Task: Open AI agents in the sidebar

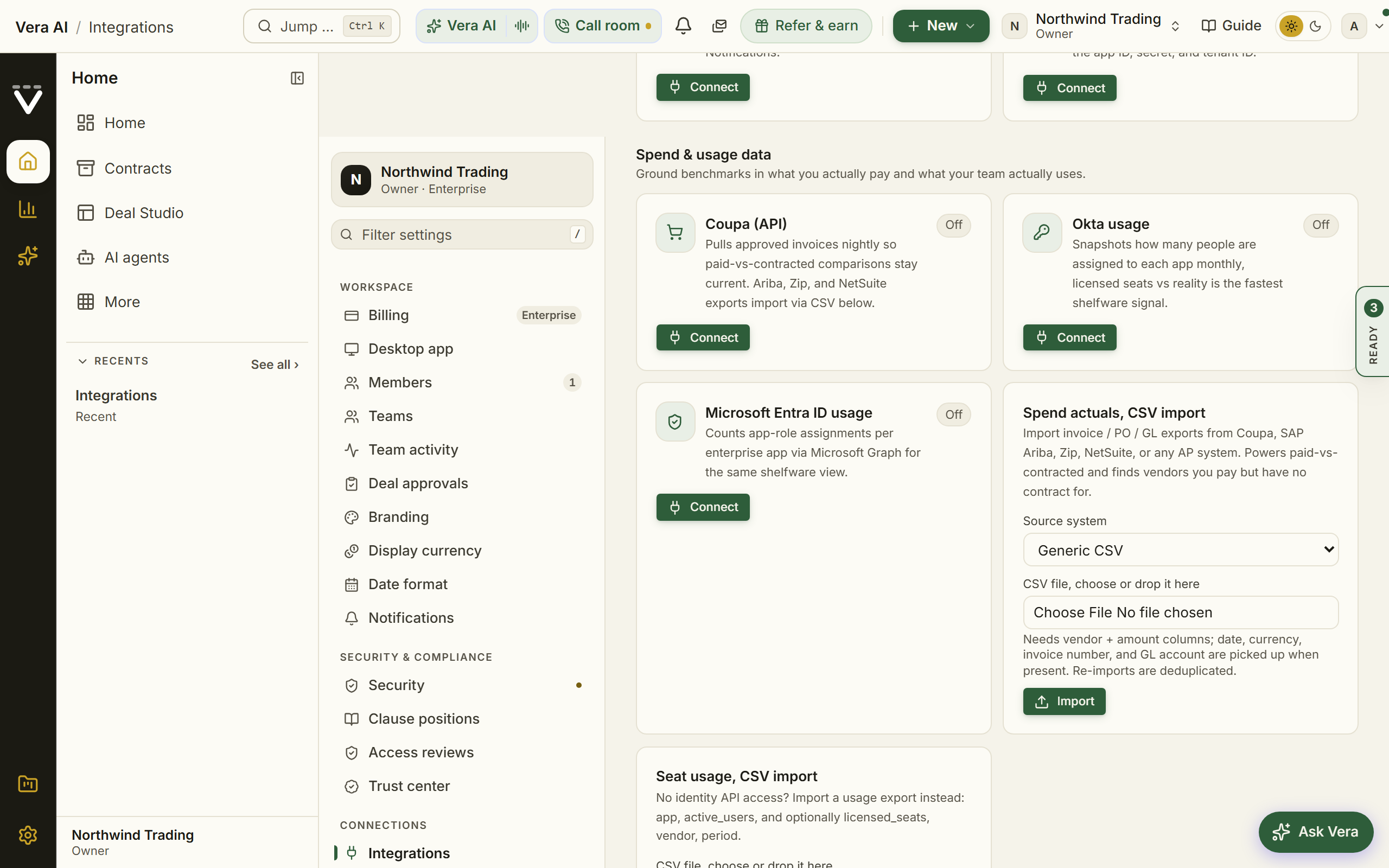Action: click(x=187, y=258)
